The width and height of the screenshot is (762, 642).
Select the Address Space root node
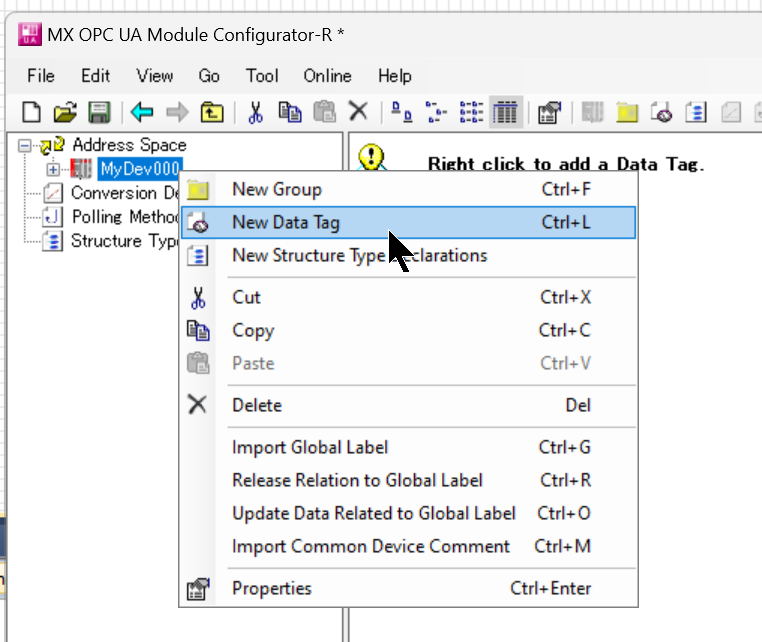coord(129,145)
